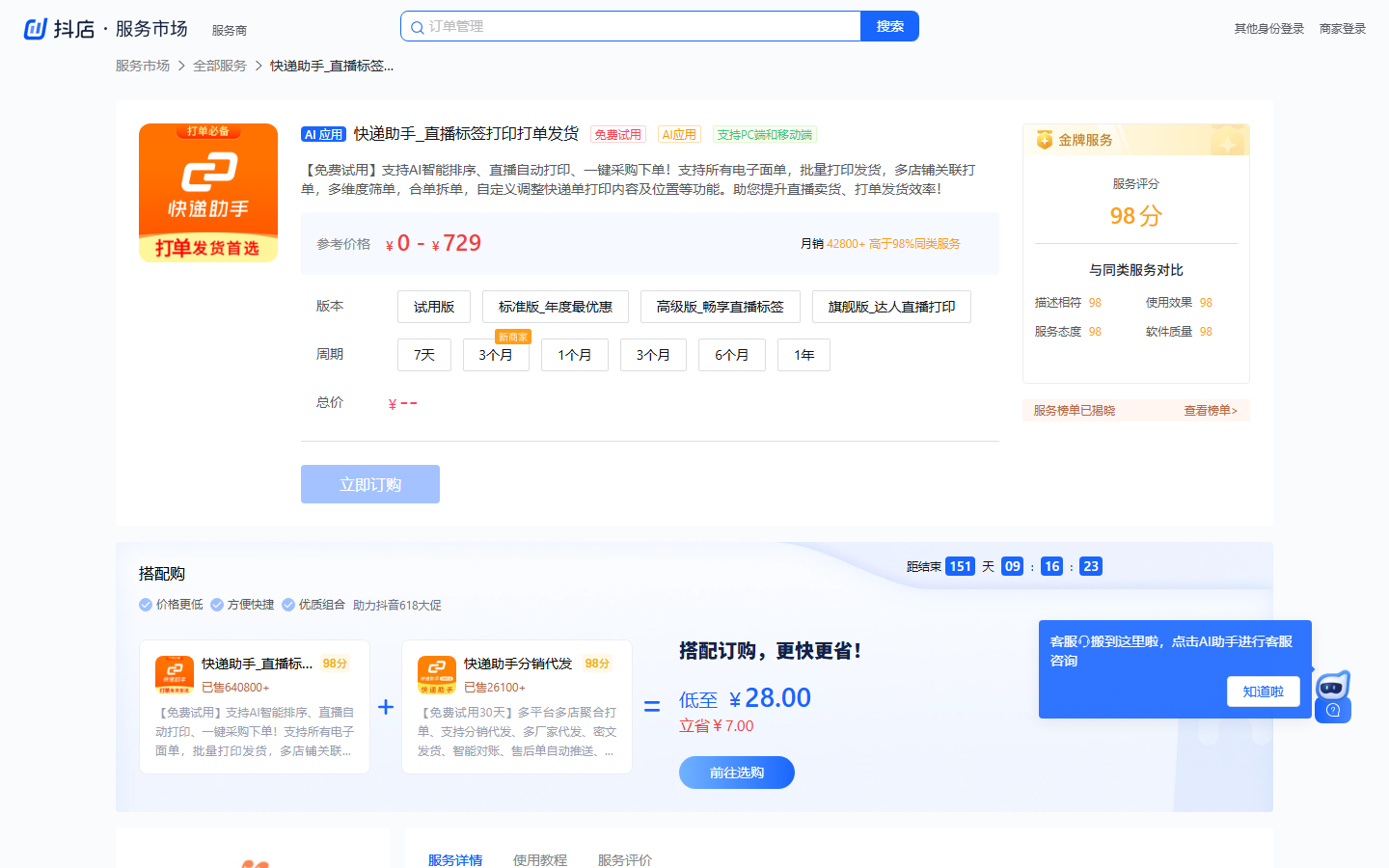Click the AI应用 blue badge before title
The image size is (1389, 868).
click(x=323, y=135)
